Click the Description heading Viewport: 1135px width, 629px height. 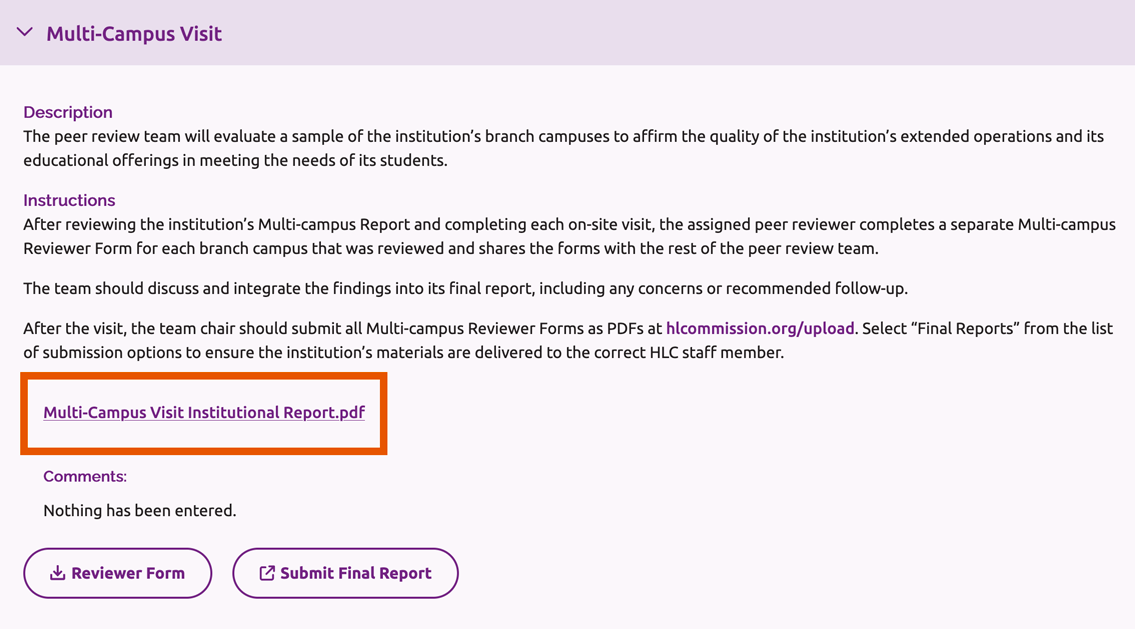[68, 112]
